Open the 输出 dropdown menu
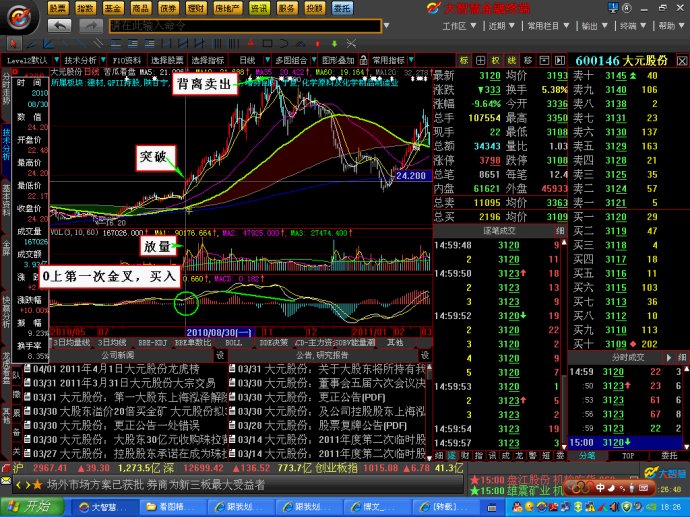 (595, 26)
